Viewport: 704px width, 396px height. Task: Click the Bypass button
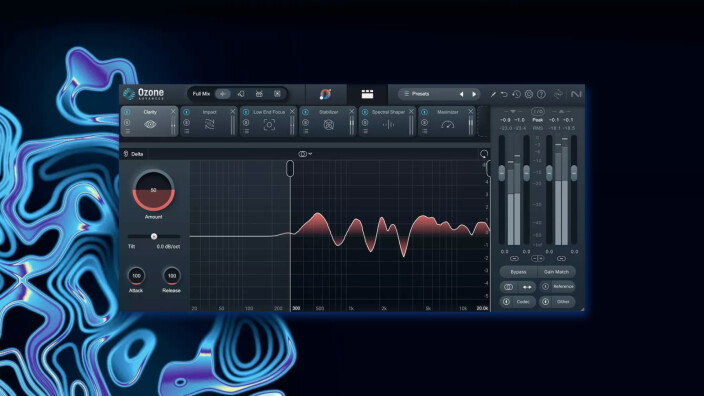tap(518, 272)
